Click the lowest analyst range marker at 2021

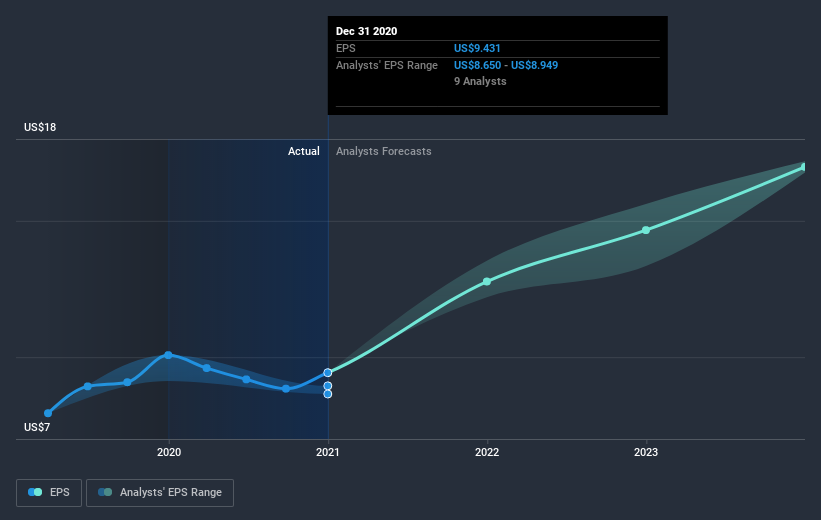(x=328, y=394)
